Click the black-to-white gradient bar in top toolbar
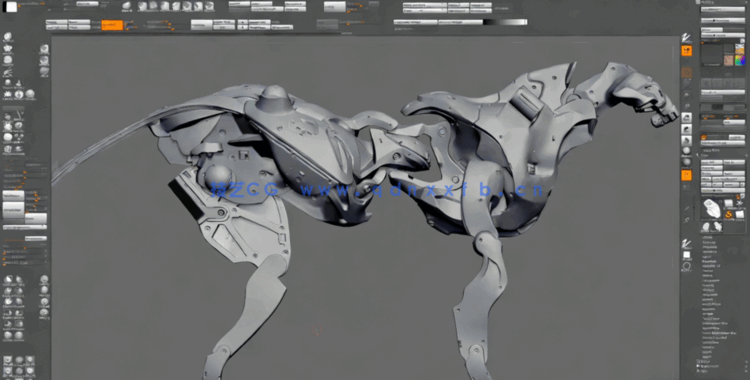750x380 pixels. click(505, 22)
